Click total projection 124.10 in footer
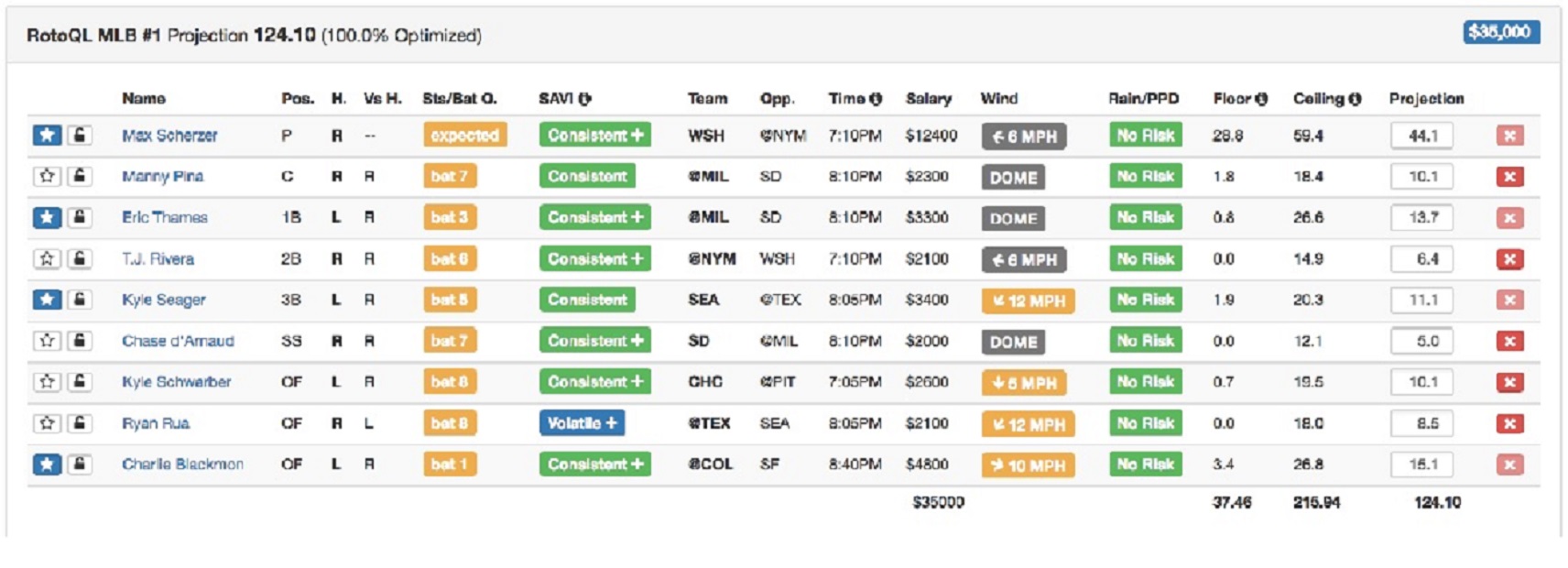1568x568 pixels. click(1437, 502)
